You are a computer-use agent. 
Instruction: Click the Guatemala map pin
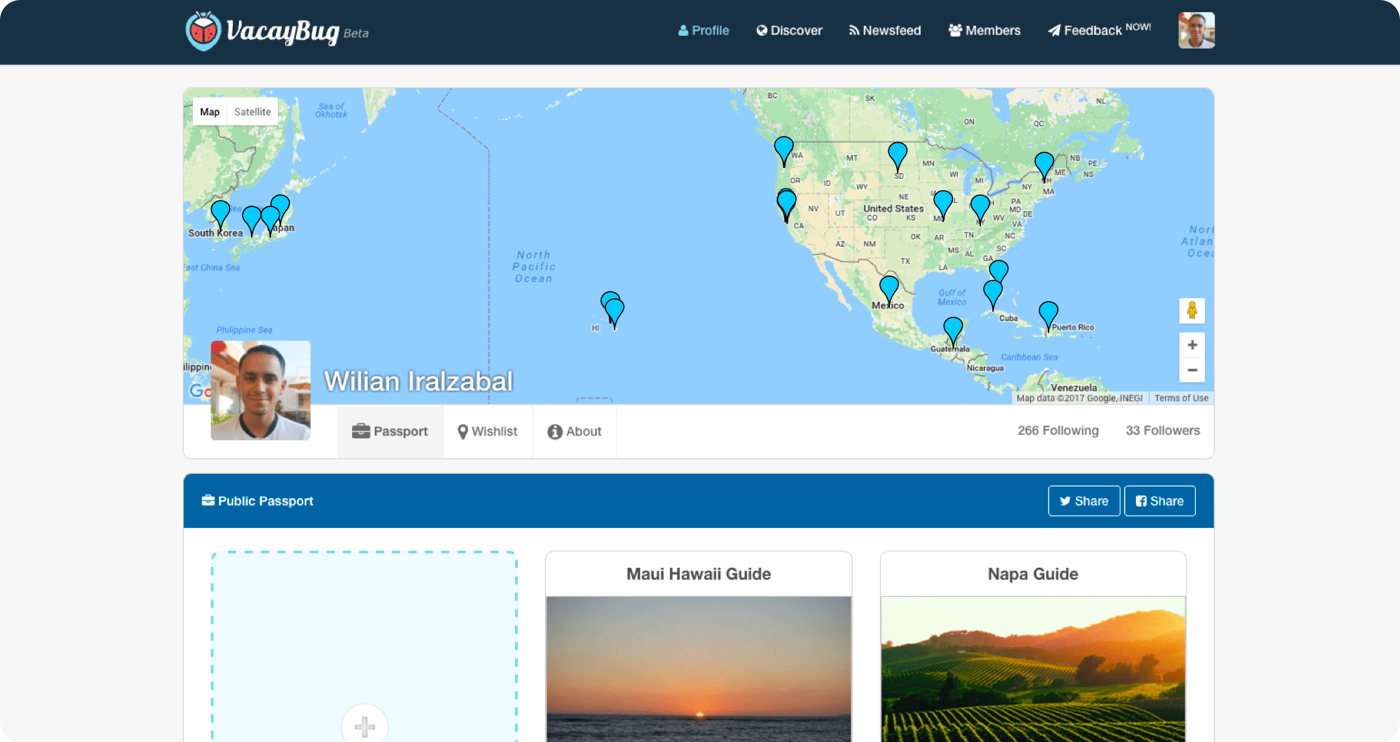953,332
